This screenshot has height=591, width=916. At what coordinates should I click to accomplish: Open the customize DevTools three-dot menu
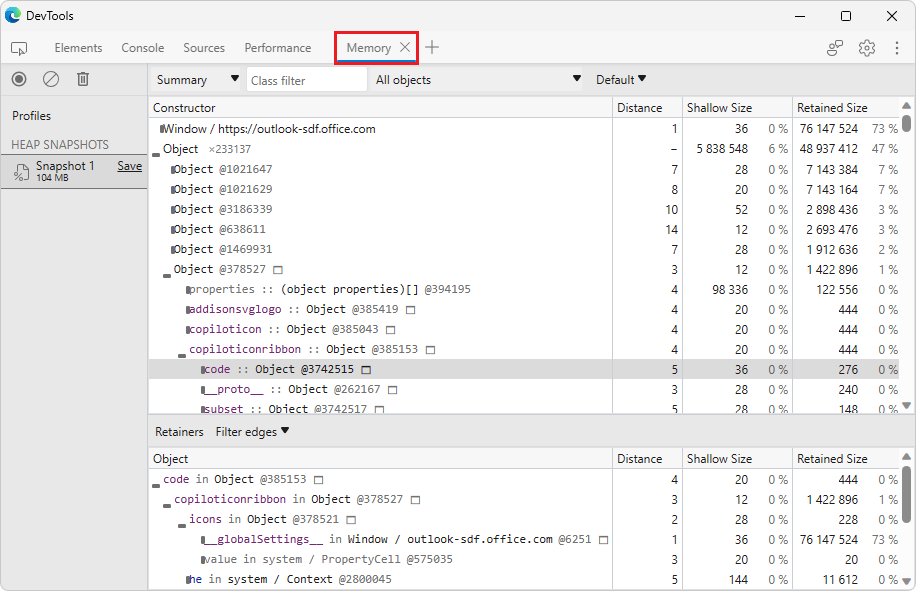pos(896,48)
